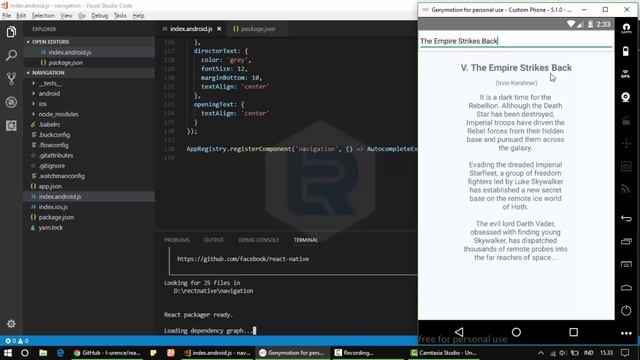Click Genymotion network widget icon
Viewport: 640px width, 360px height.
pyautogui.click(x=626, y=189)
